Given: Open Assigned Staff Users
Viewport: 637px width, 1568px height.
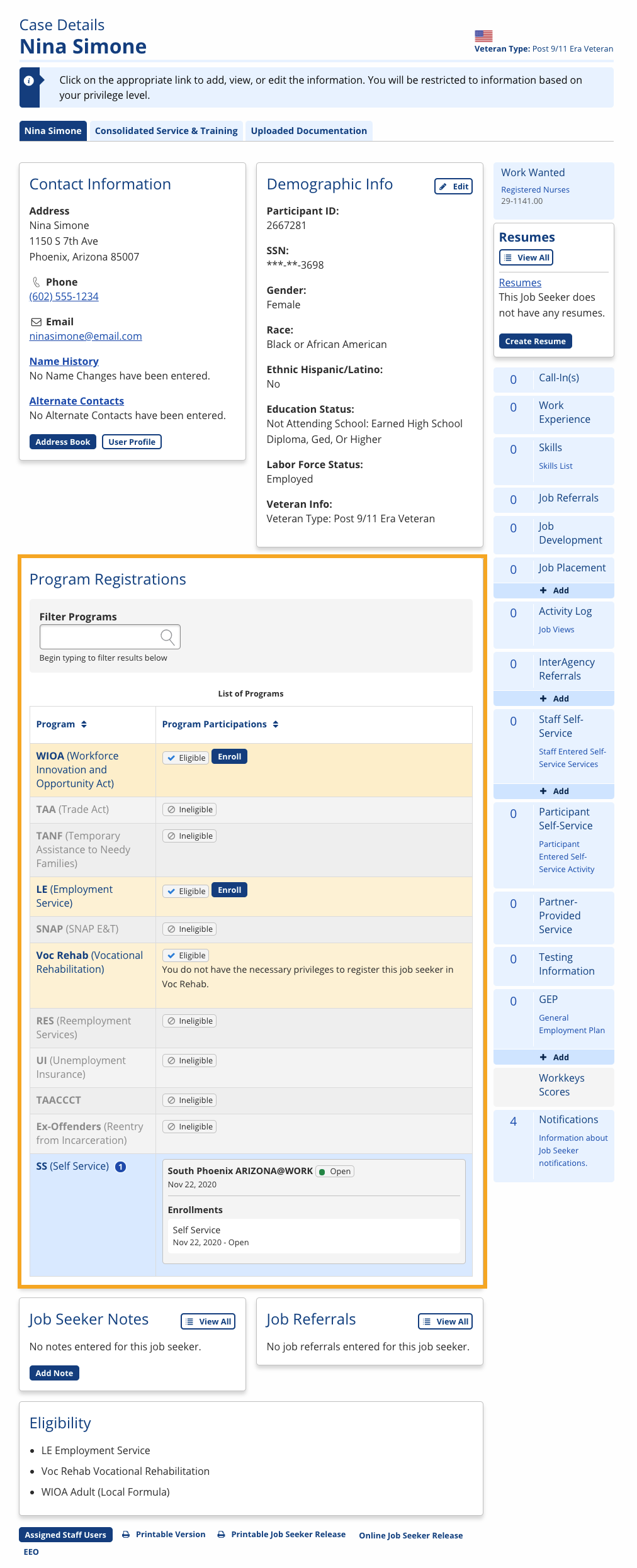Looking at the screenshot, I should [x=65, y=1535].
